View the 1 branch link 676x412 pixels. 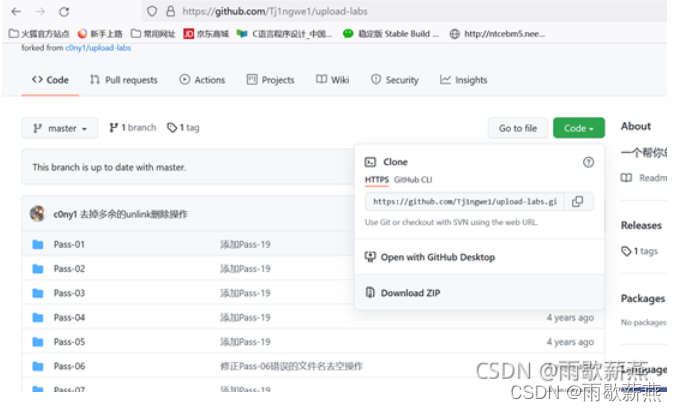(132, 128)
